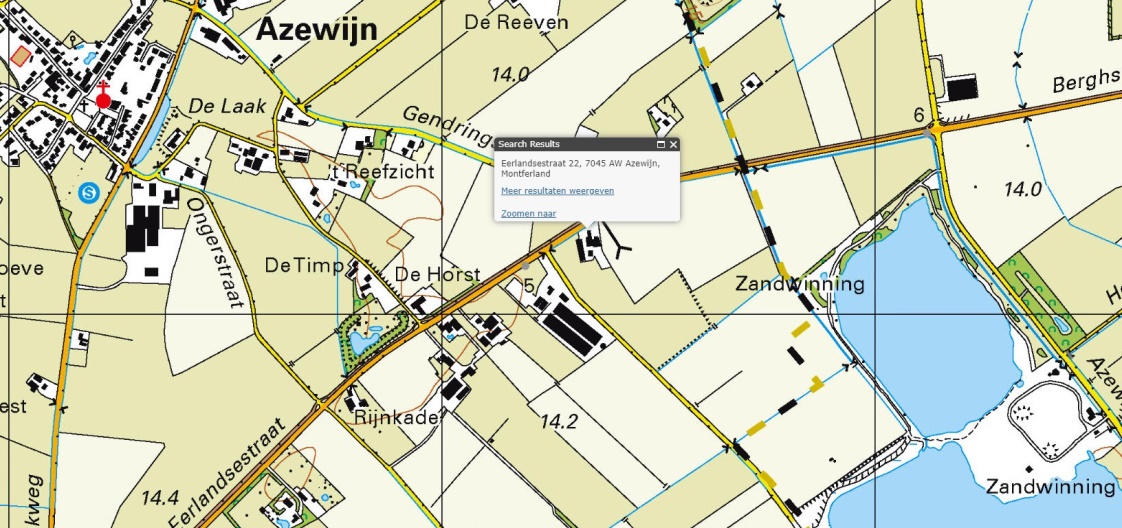Click the "Rijnkade" place label
The height and width of the screenshot is (528, 1122).
click(394, 418)
